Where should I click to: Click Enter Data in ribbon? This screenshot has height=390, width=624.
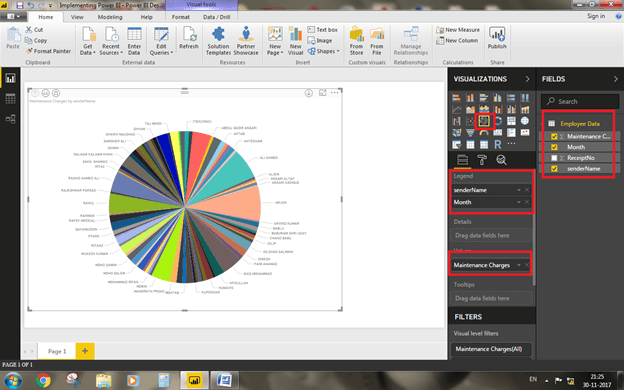[x=134, y=41]
